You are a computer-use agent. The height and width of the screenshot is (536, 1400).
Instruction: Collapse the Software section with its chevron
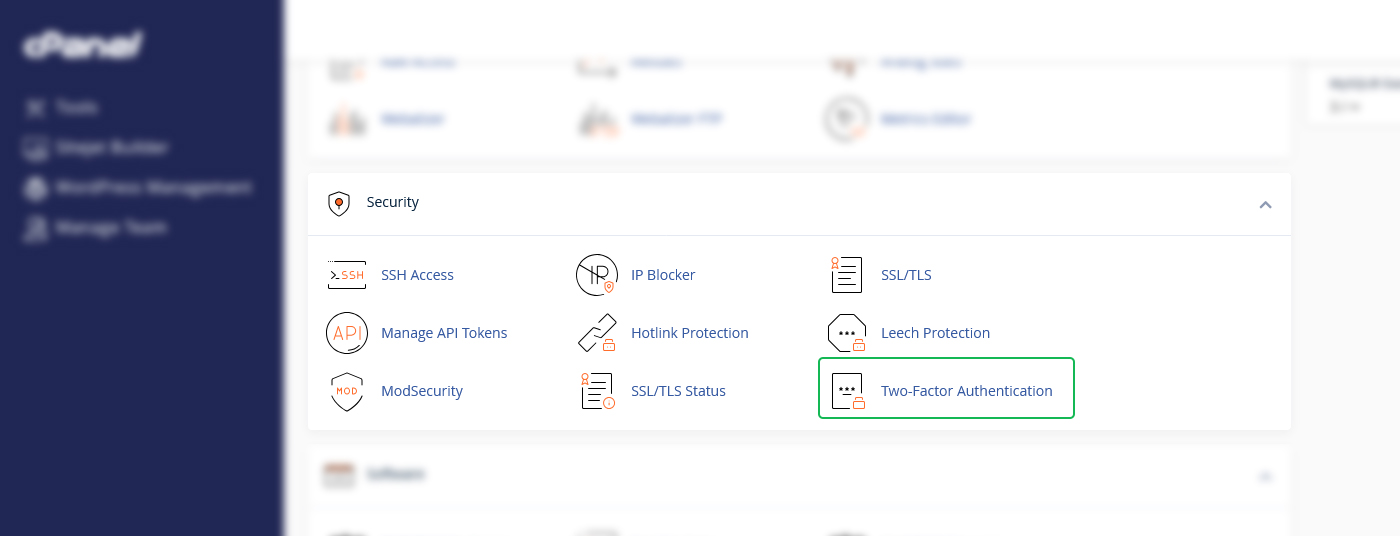click(x=1265, y=476)
